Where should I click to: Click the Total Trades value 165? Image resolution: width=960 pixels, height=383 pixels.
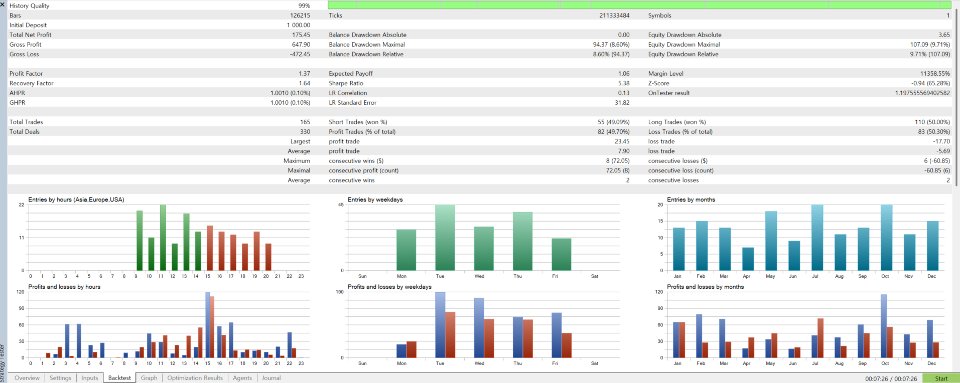[x=306, y=122]
